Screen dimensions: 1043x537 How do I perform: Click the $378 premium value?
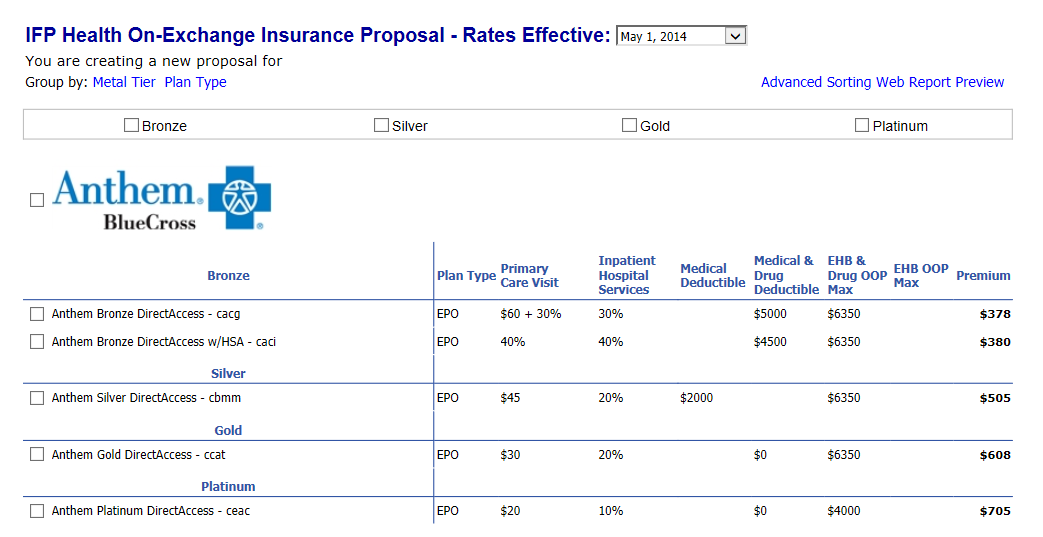click(x=995, y=314)
